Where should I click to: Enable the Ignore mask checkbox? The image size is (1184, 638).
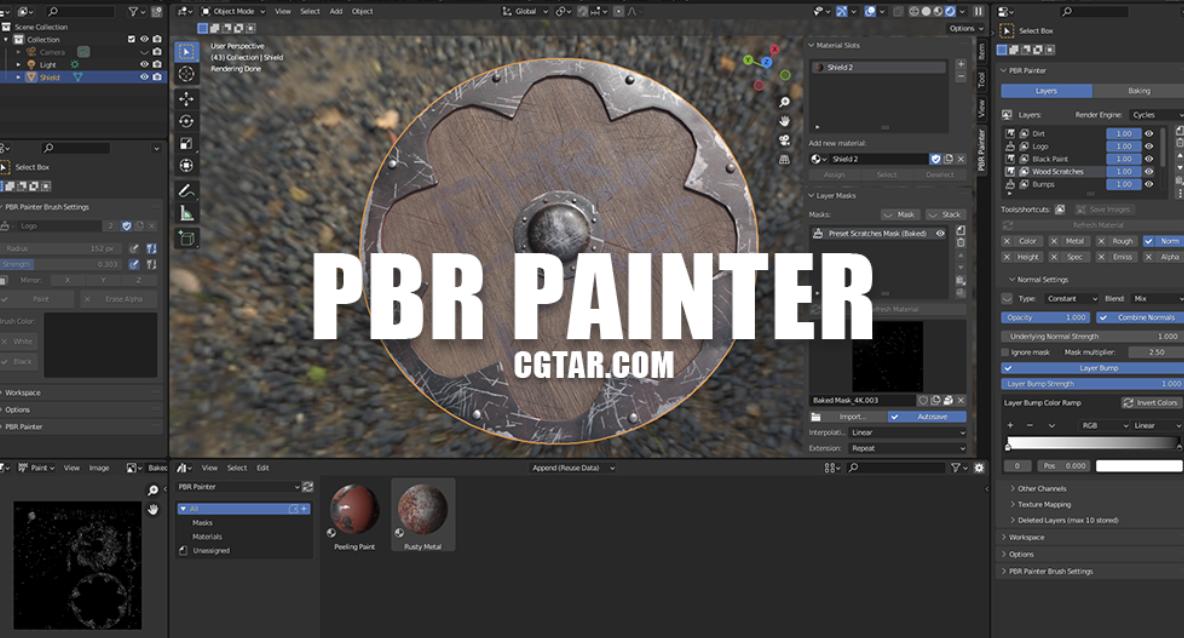pos(1006,352)
